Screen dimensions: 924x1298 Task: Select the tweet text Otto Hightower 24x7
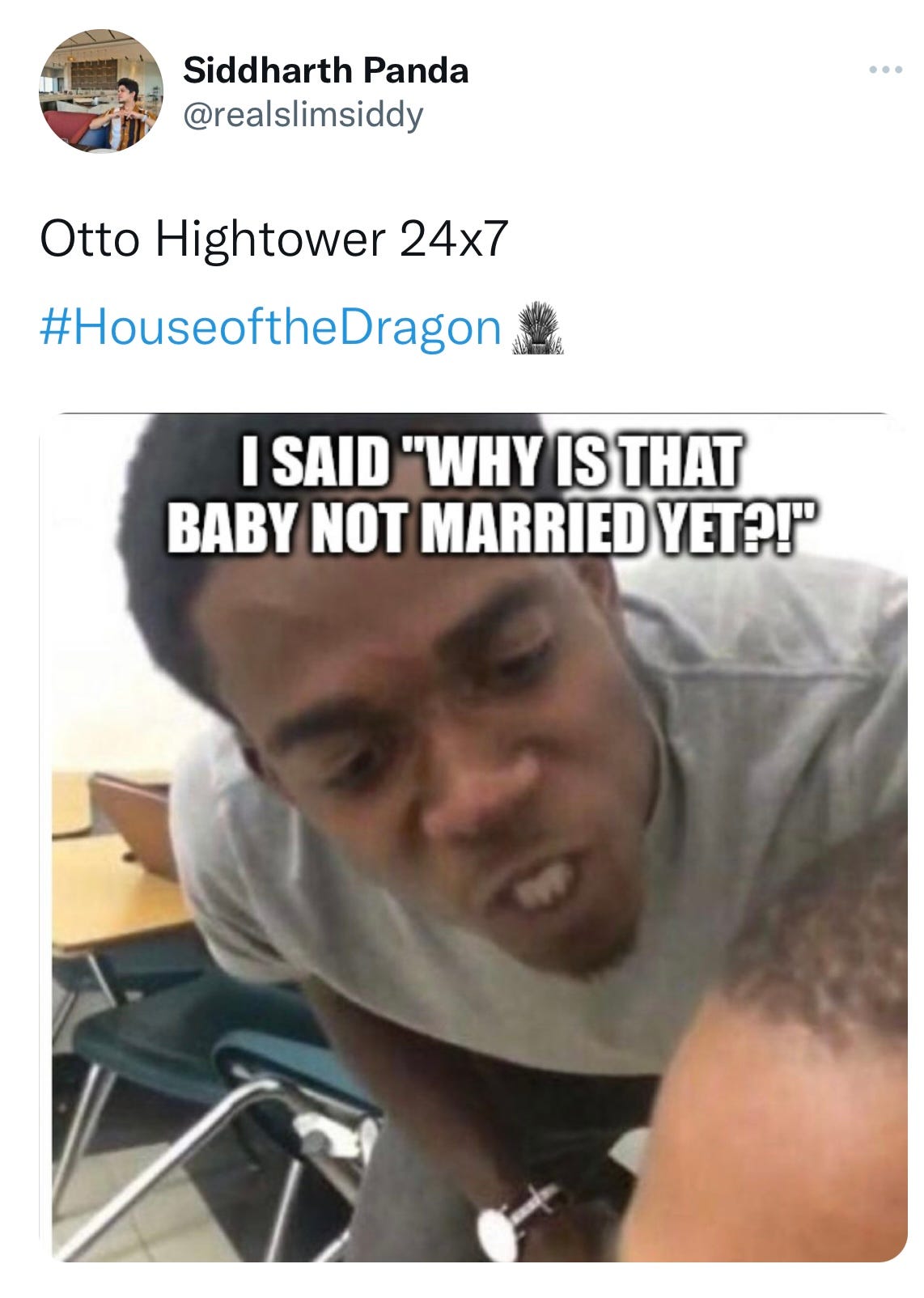point(273,240)
